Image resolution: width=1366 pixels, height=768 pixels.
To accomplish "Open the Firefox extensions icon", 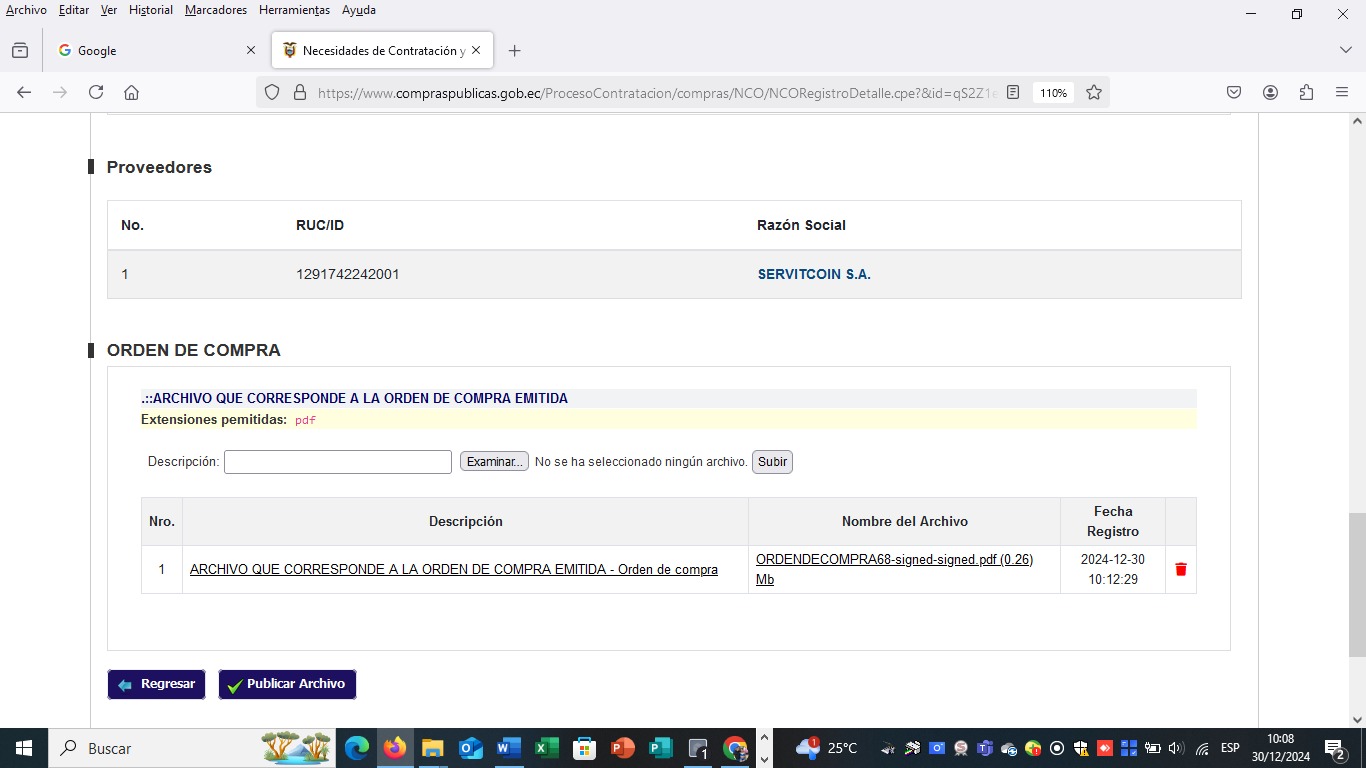I will tap(1306, 92).
